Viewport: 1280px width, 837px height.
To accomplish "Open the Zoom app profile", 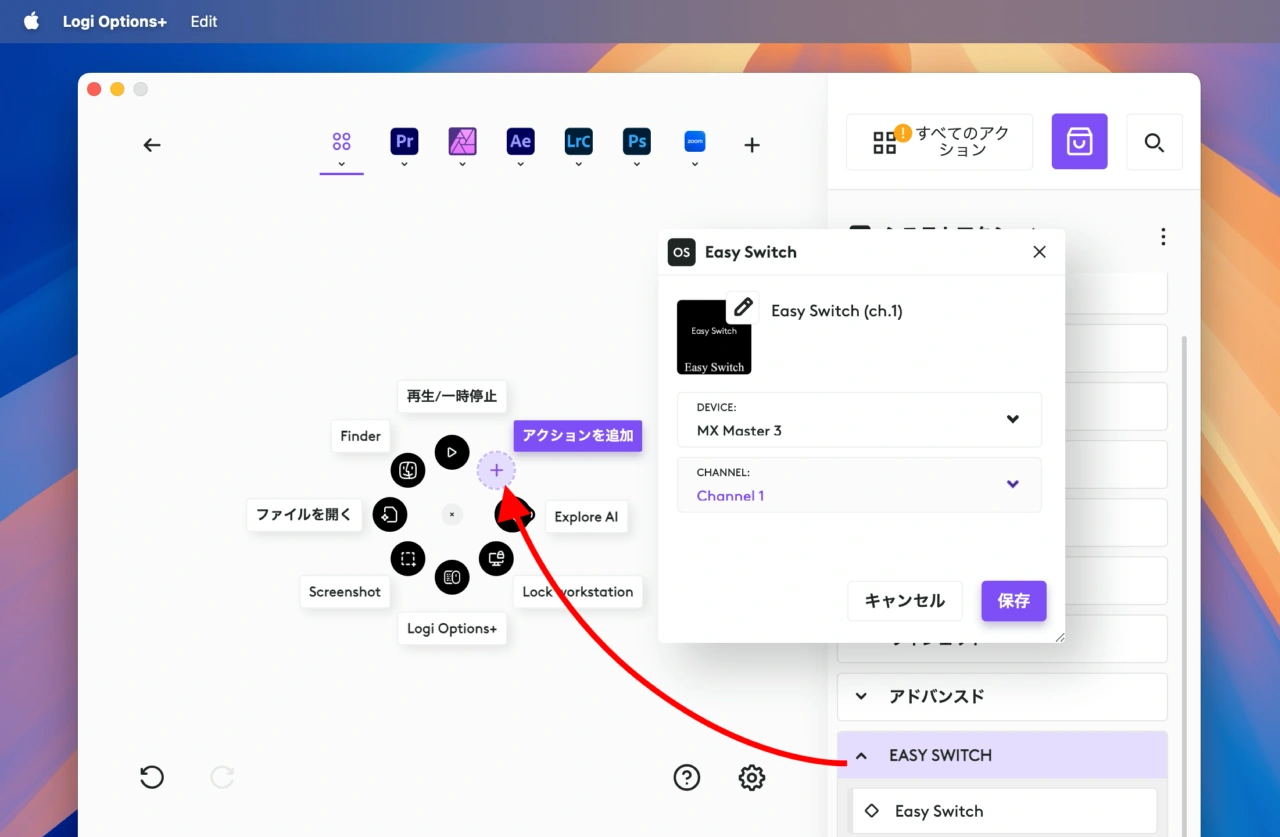I will 694,142.
